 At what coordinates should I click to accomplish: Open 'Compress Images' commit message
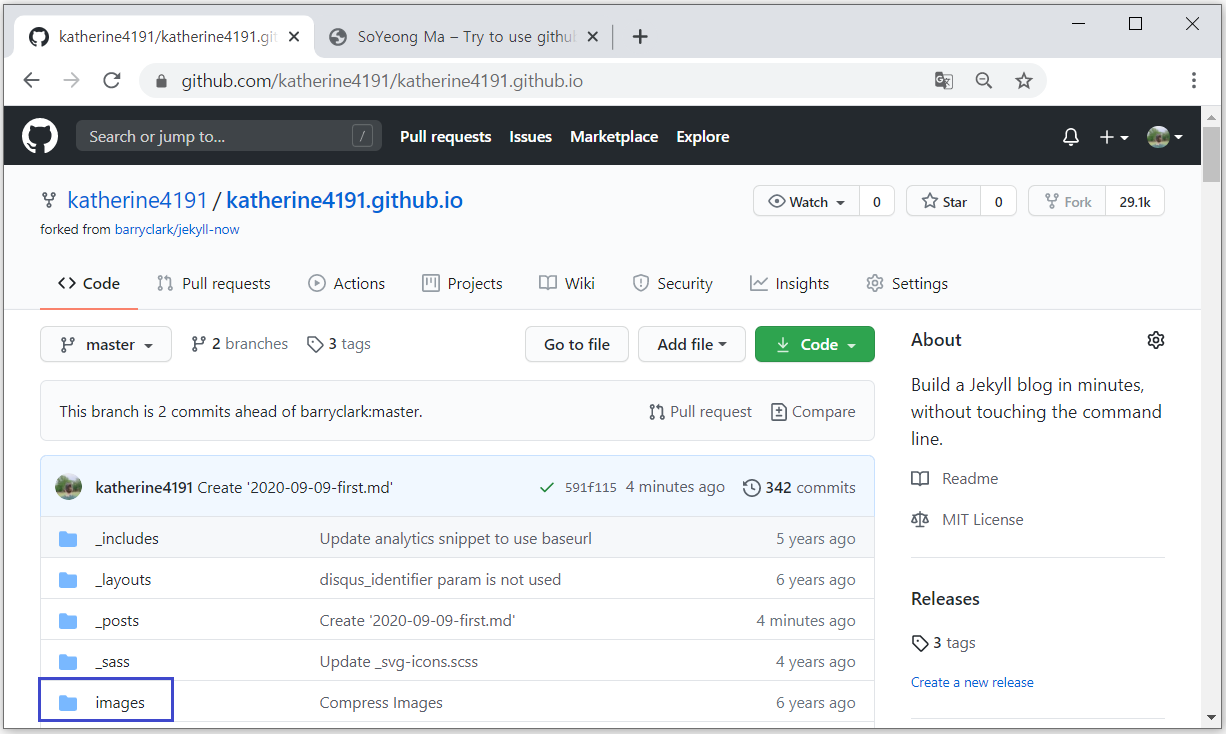pos(381,703)
